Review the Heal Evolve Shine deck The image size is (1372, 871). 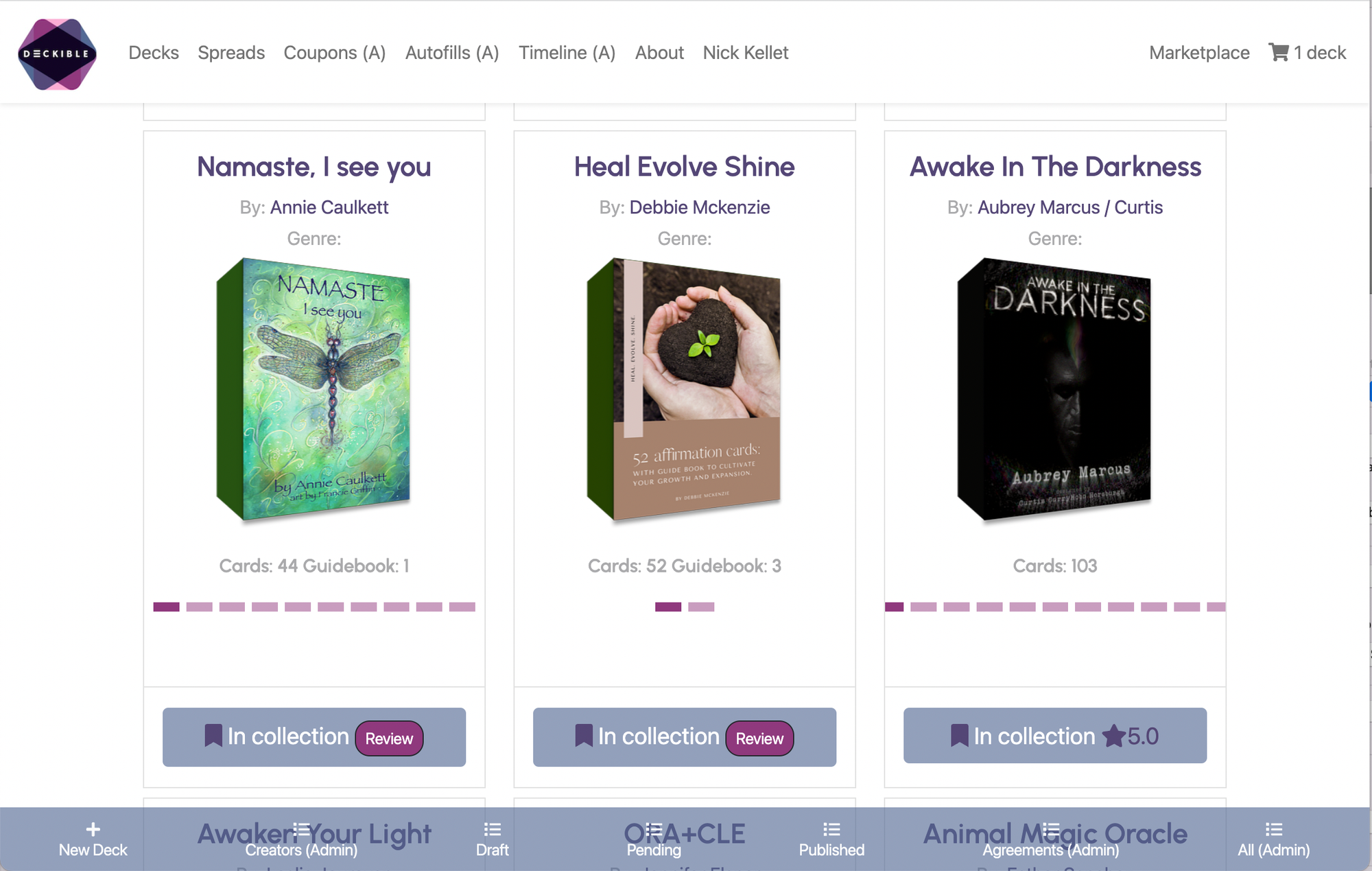coord(759,739)
